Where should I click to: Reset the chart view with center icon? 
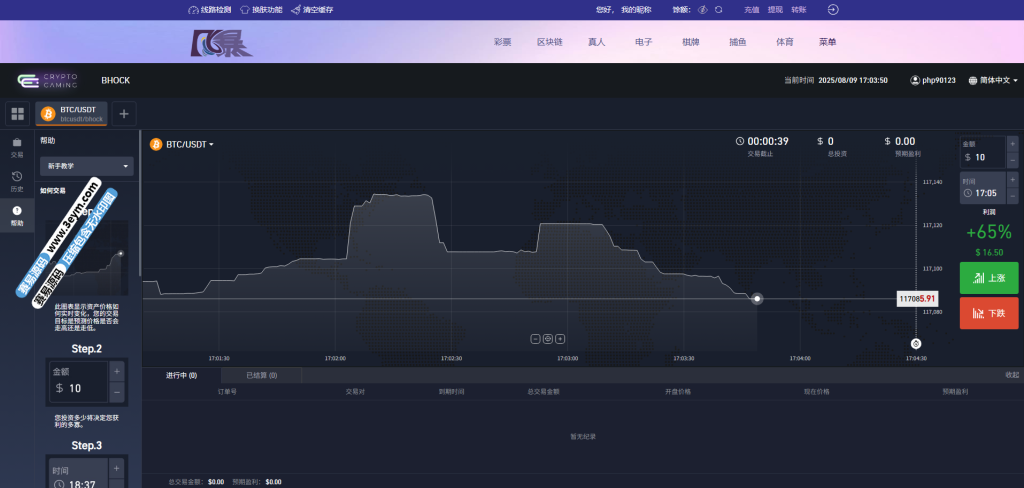tap(548, 338)
